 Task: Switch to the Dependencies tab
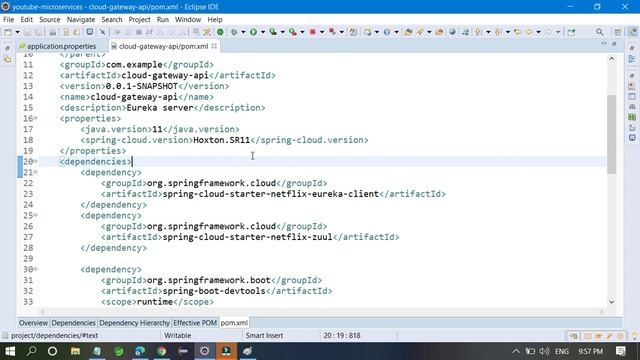pos(73,323)
